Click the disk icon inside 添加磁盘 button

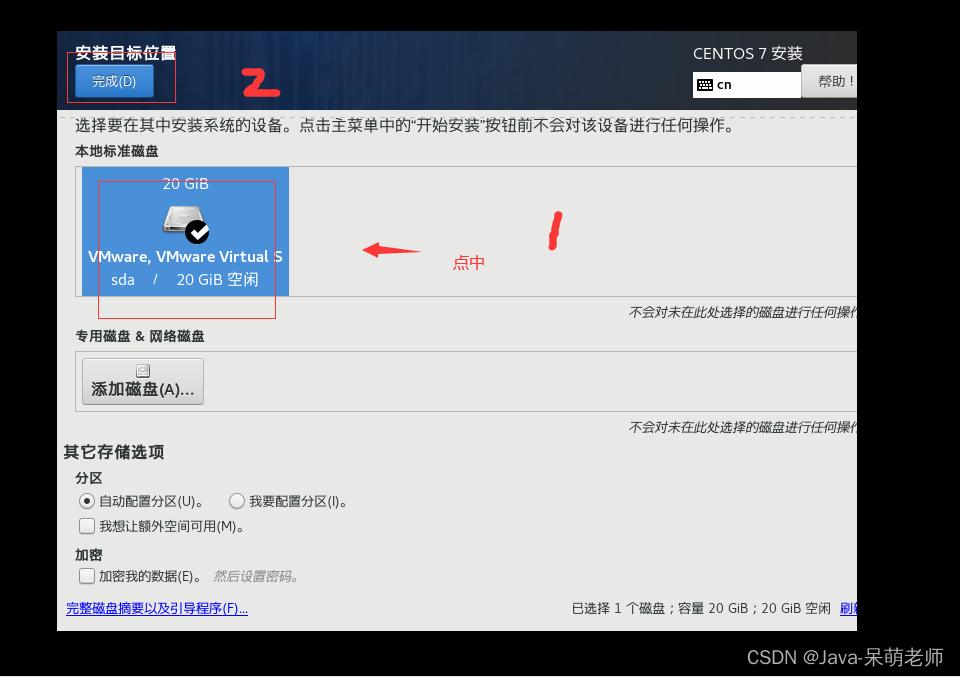tap(142, 370)
